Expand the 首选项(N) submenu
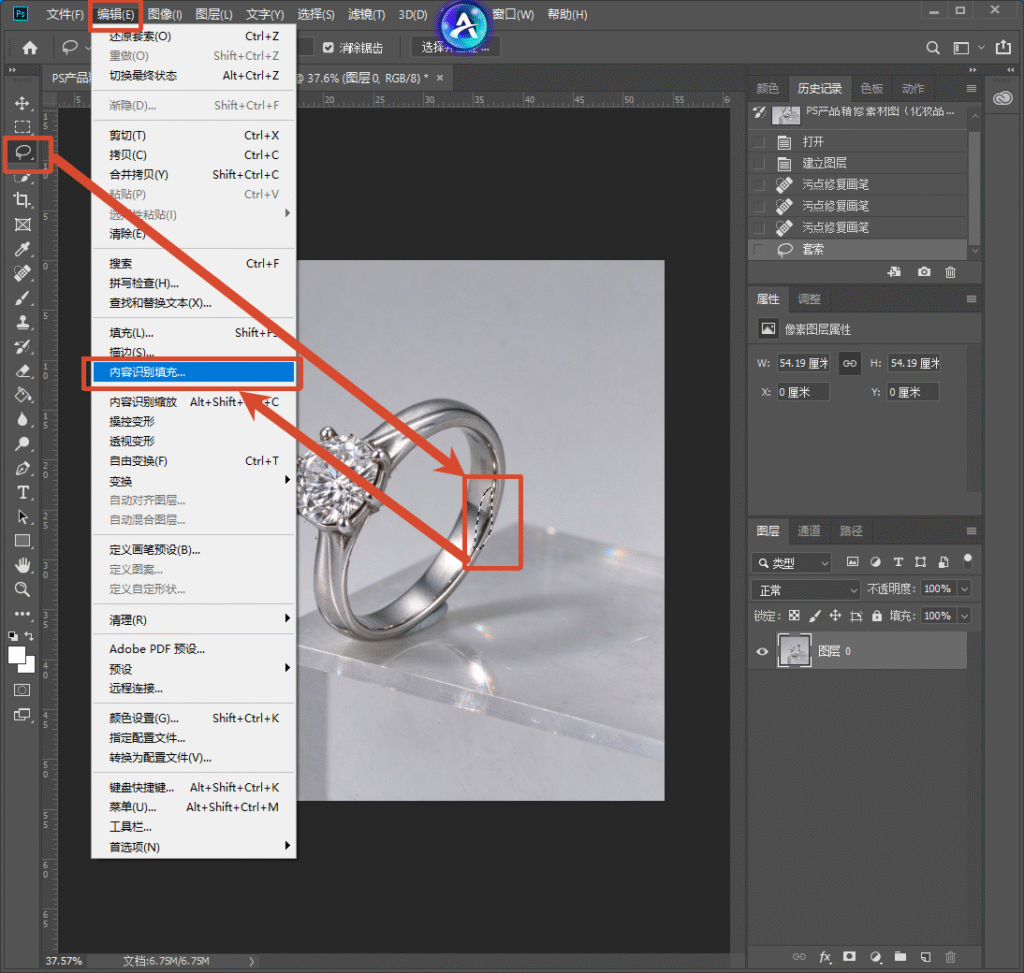 click(x=193, y=847)
